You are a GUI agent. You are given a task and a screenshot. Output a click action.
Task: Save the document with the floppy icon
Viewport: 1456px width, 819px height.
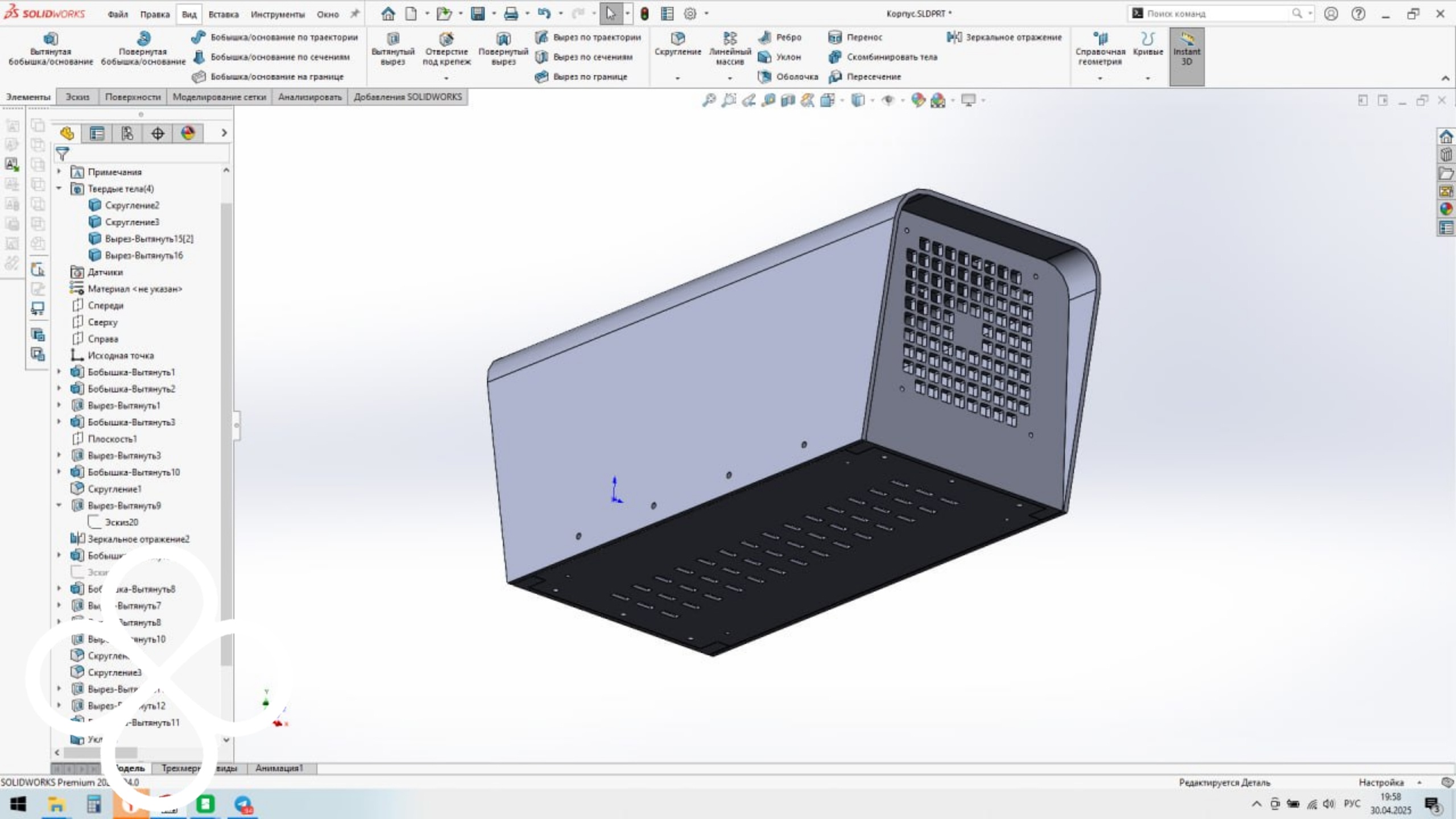478,14
